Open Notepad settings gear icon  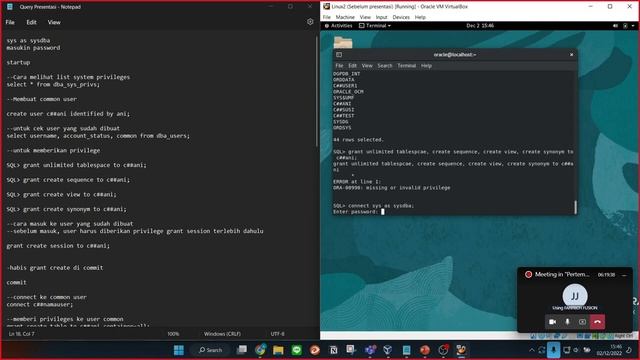(310, 22)
